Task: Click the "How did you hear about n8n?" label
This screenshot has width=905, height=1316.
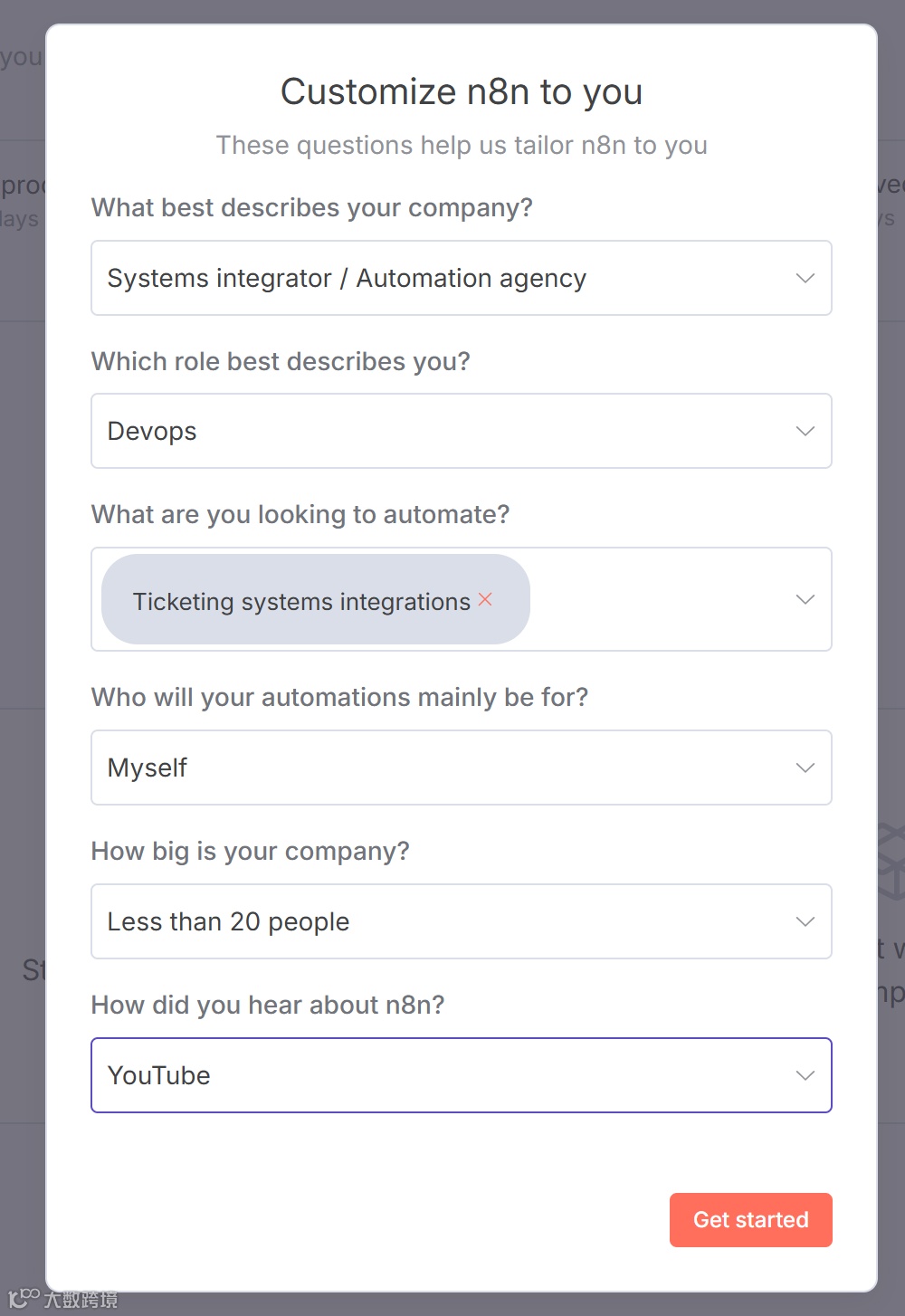Action: coord(268,1005)
